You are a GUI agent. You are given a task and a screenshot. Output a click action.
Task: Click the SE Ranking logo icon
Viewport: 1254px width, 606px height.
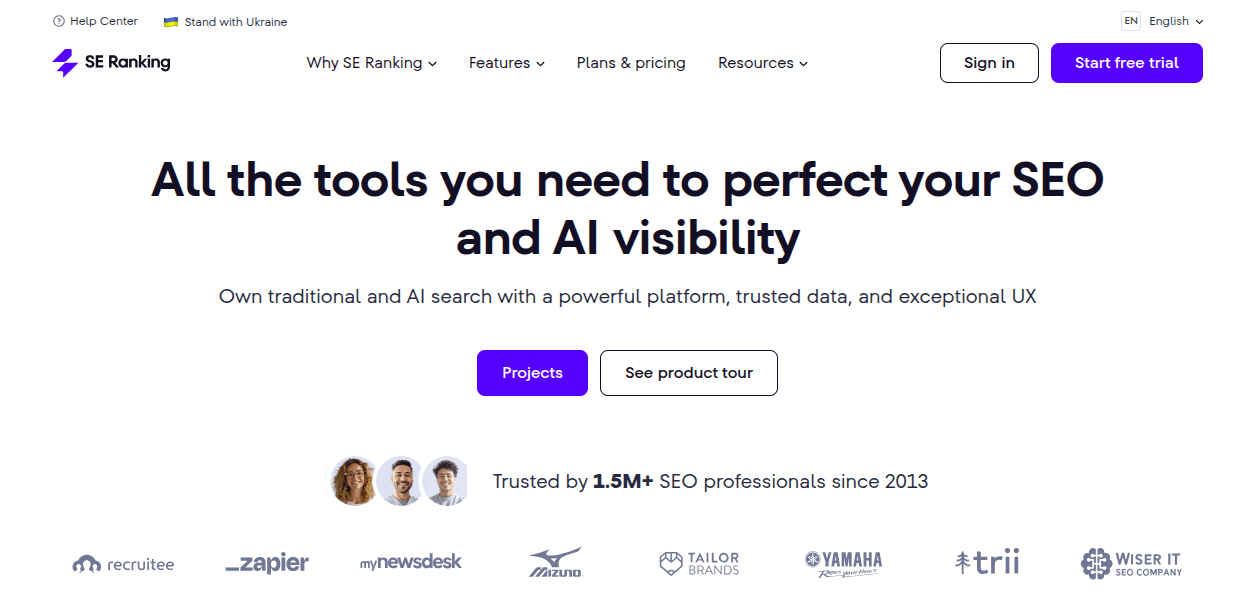[65, 63]
